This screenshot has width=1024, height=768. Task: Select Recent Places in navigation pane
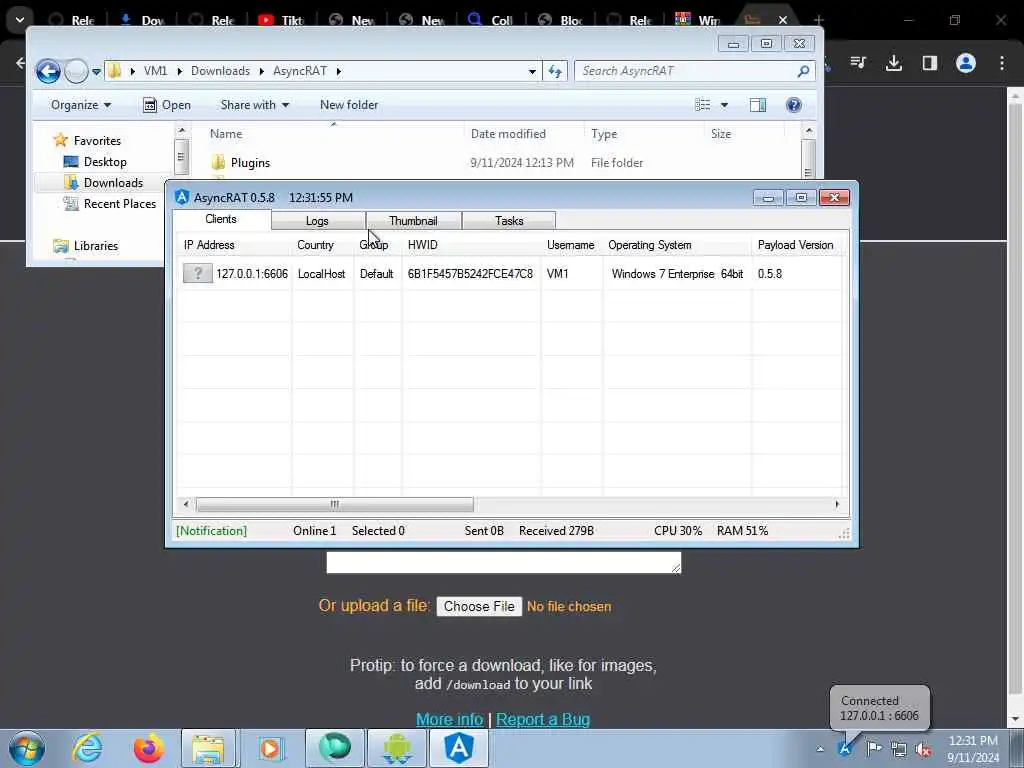point(120,204)
